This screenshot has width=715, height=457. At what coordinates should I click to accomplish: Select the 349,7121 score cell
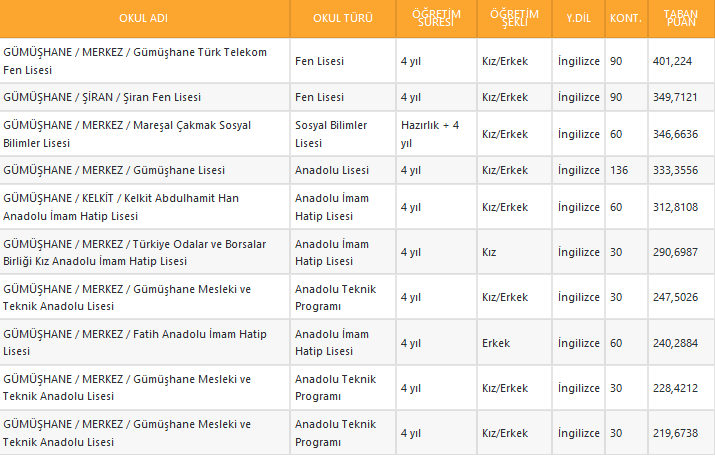click(x=675, y=97)
